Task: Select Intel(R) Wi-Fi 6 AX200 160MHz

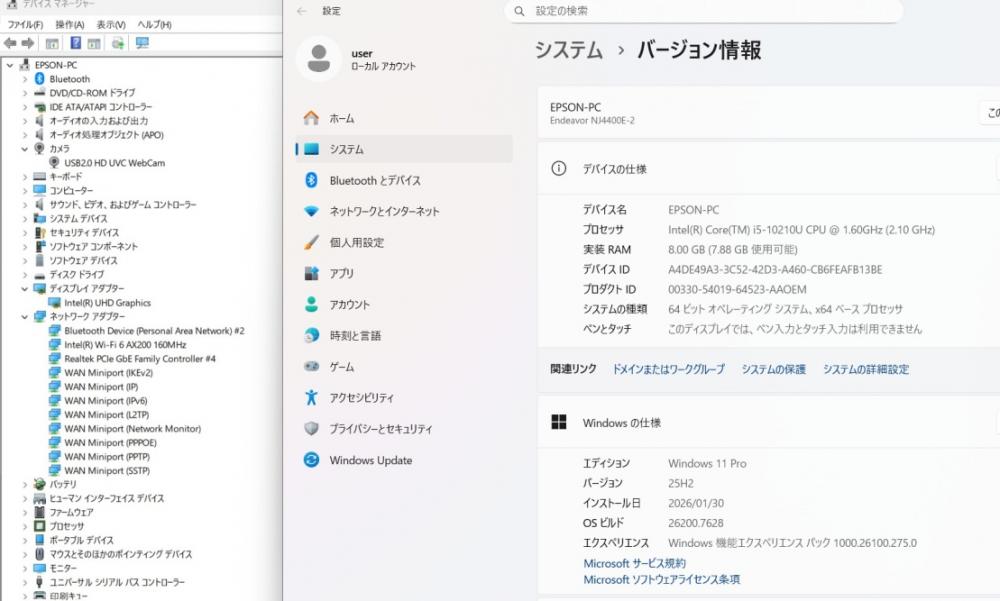Action: click(125, 345)
